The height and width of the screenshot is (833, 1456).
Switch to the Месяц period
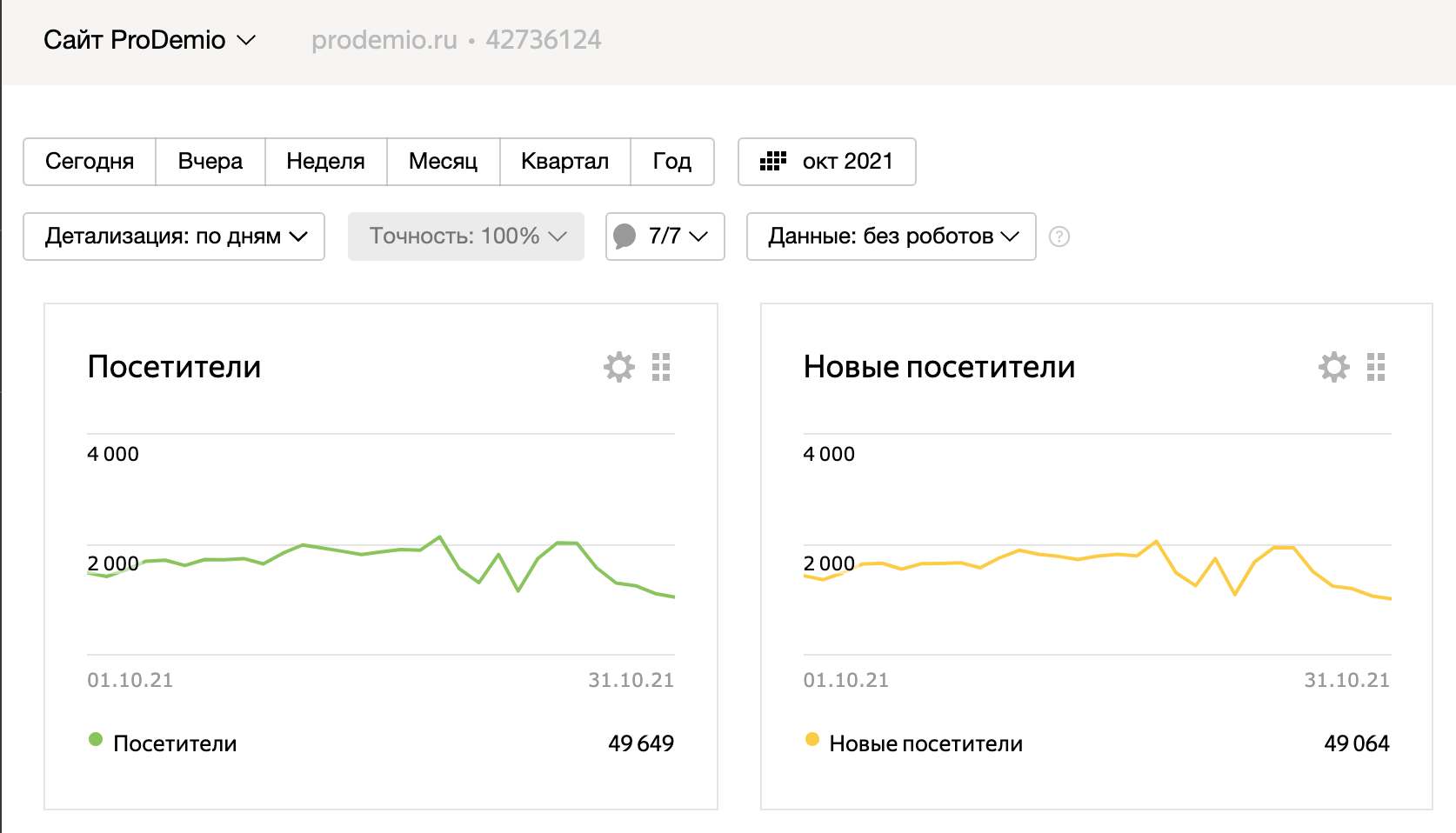pyautogui.click(x=443, y=162)
